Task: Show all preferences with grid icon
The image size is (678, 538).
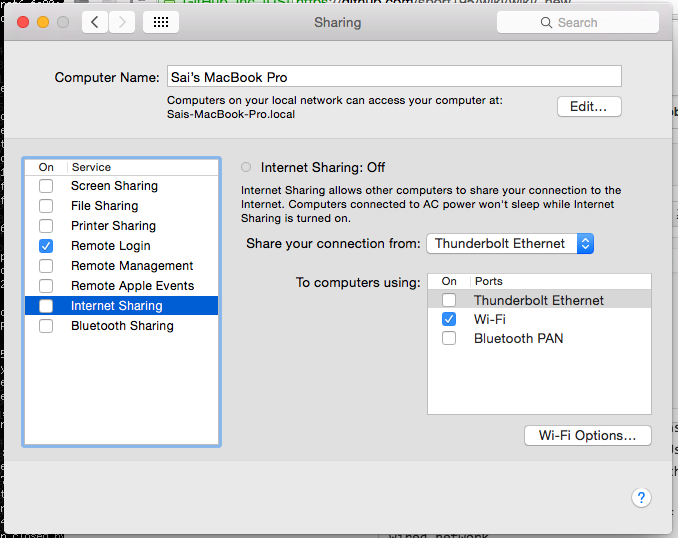Action: coord(161,22)
